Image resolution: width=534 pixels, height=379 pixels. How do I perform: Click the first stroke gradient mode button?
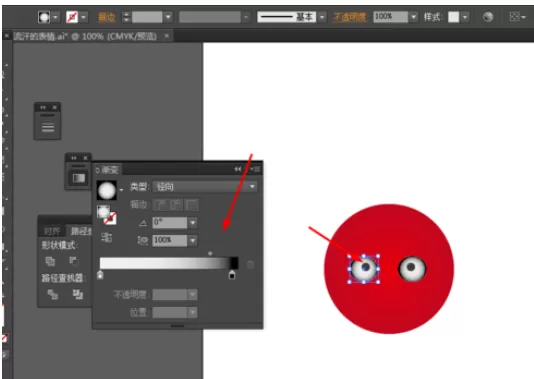pos(160,205)
